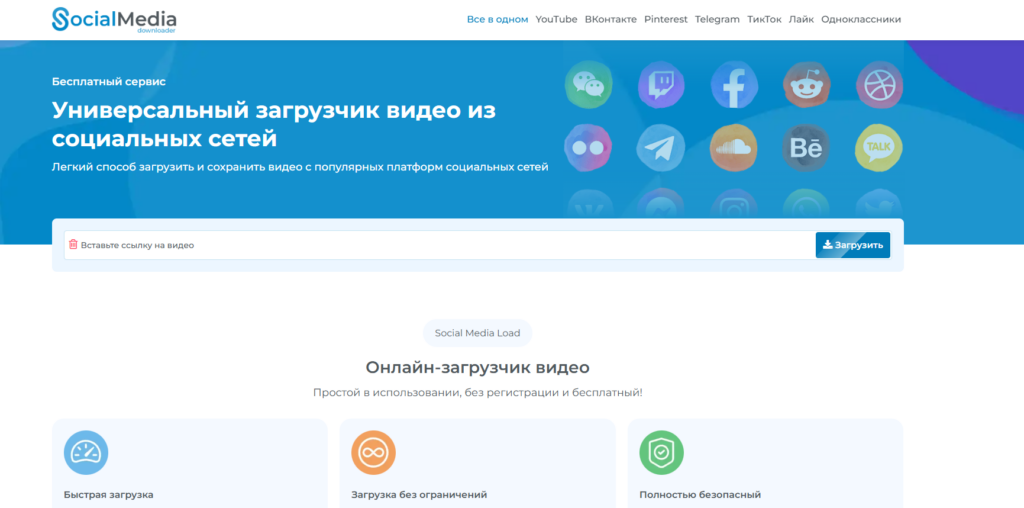Choose ТикТок in the top menu

764,20
